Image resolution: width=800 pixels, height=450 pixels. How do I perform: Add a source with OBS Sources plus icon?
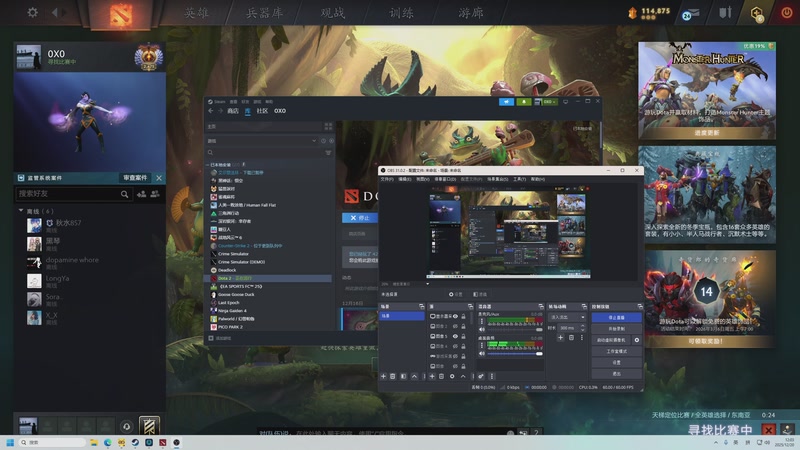pyautogui.click(x=432, y=376)
